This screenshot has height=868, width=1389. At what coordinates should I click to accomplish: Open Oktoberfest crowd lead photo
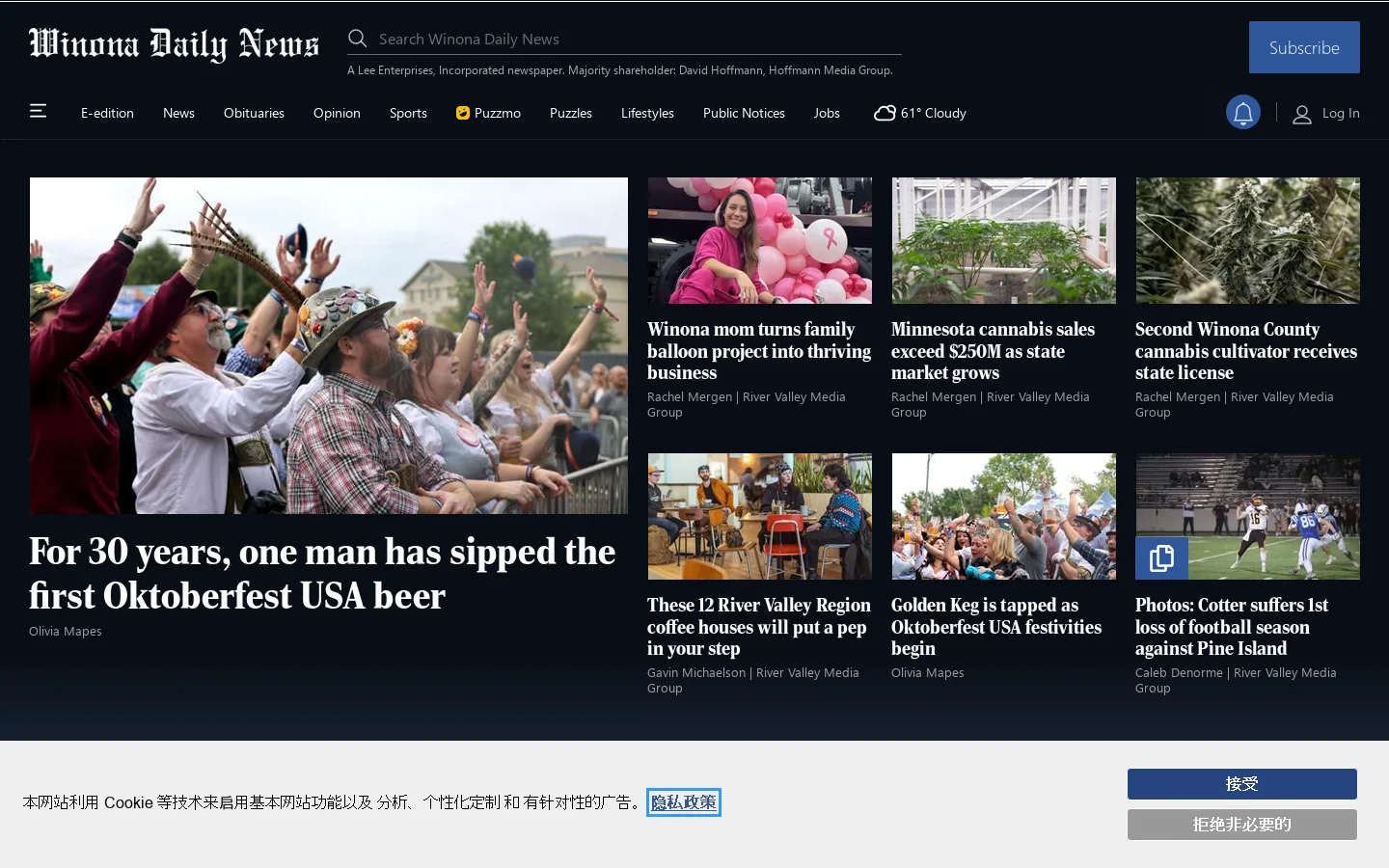(329, 345)
